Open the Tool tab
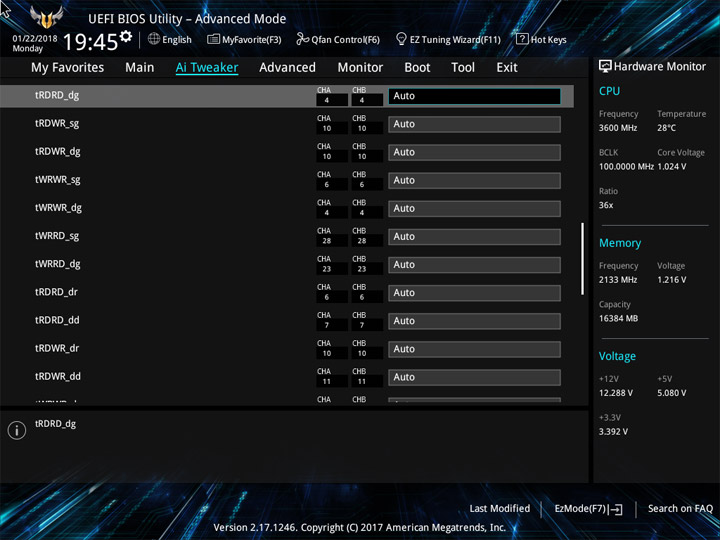The height and width of the screenshot is (540, 720). (x=463, y=68)
